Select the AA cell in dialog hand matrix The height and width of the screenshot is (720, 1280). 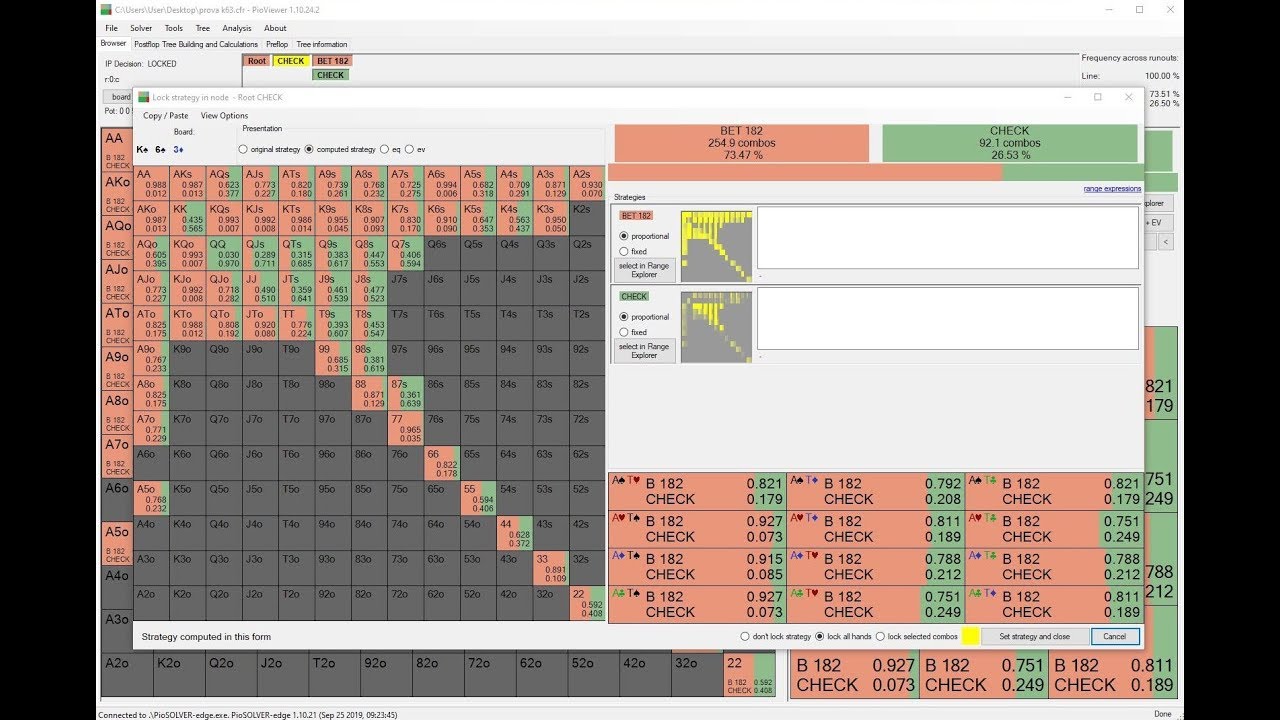[151, 184]
